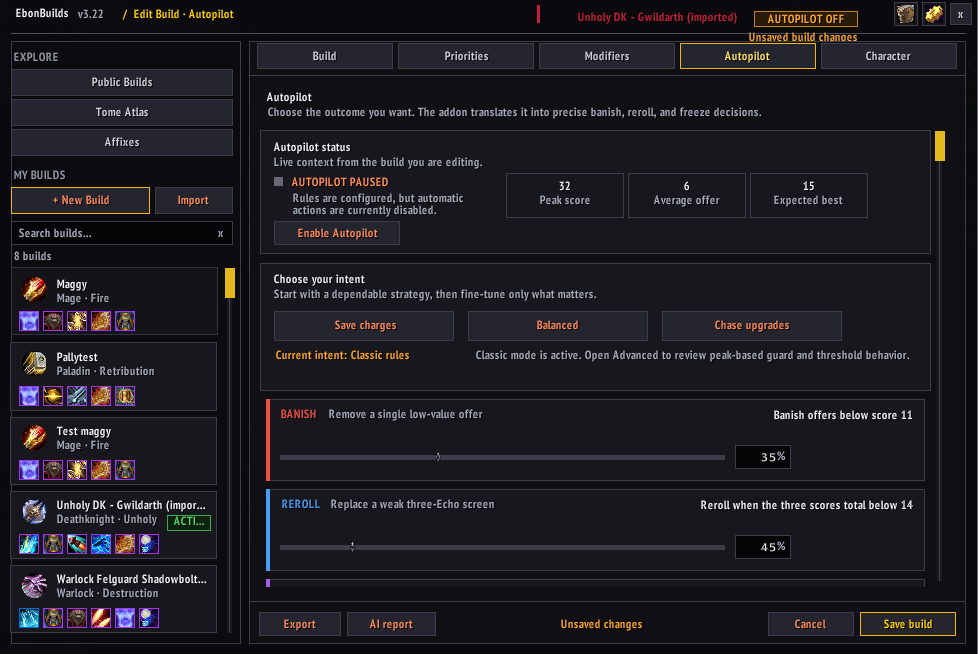Click the Autopilot panel scrollbar thumb
Image resolution: width=978 pixels, height=654 pixels.
click(940, 146)
